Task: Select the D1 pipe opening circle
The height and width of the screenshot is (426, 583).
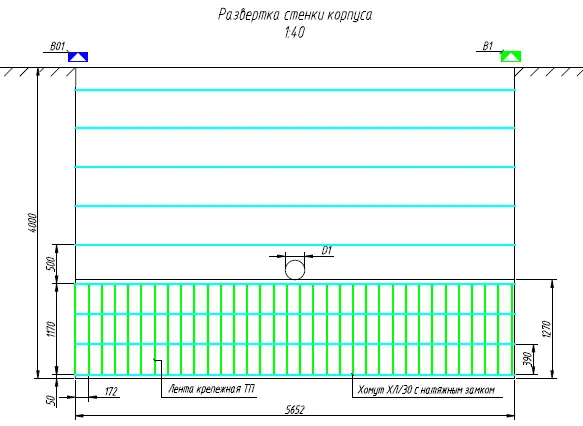Action: [x=295, y=270]
